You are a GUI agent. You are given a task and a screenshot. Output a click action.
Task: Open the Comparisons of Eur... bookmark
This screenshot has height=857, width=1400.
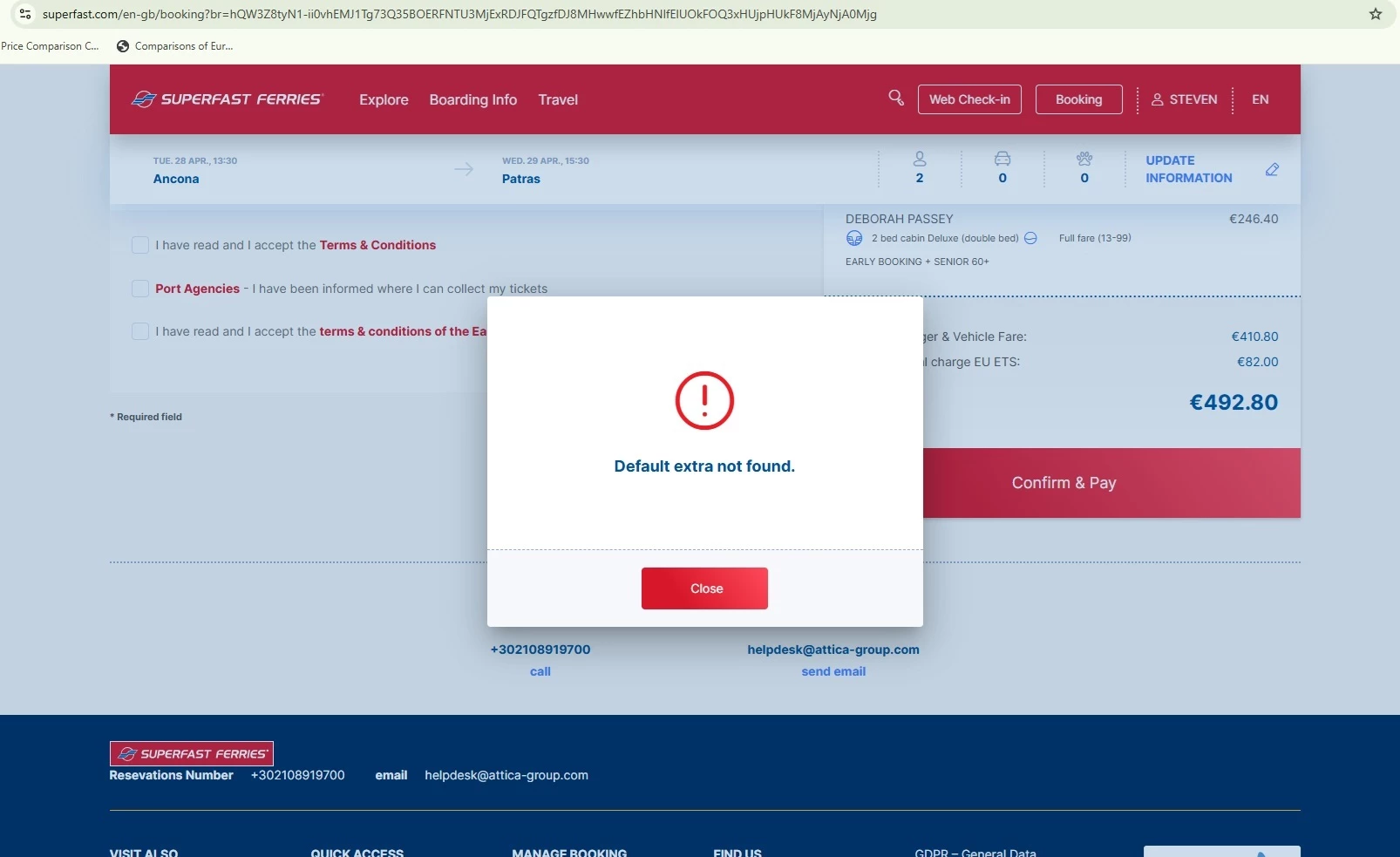tap(174, 46)
